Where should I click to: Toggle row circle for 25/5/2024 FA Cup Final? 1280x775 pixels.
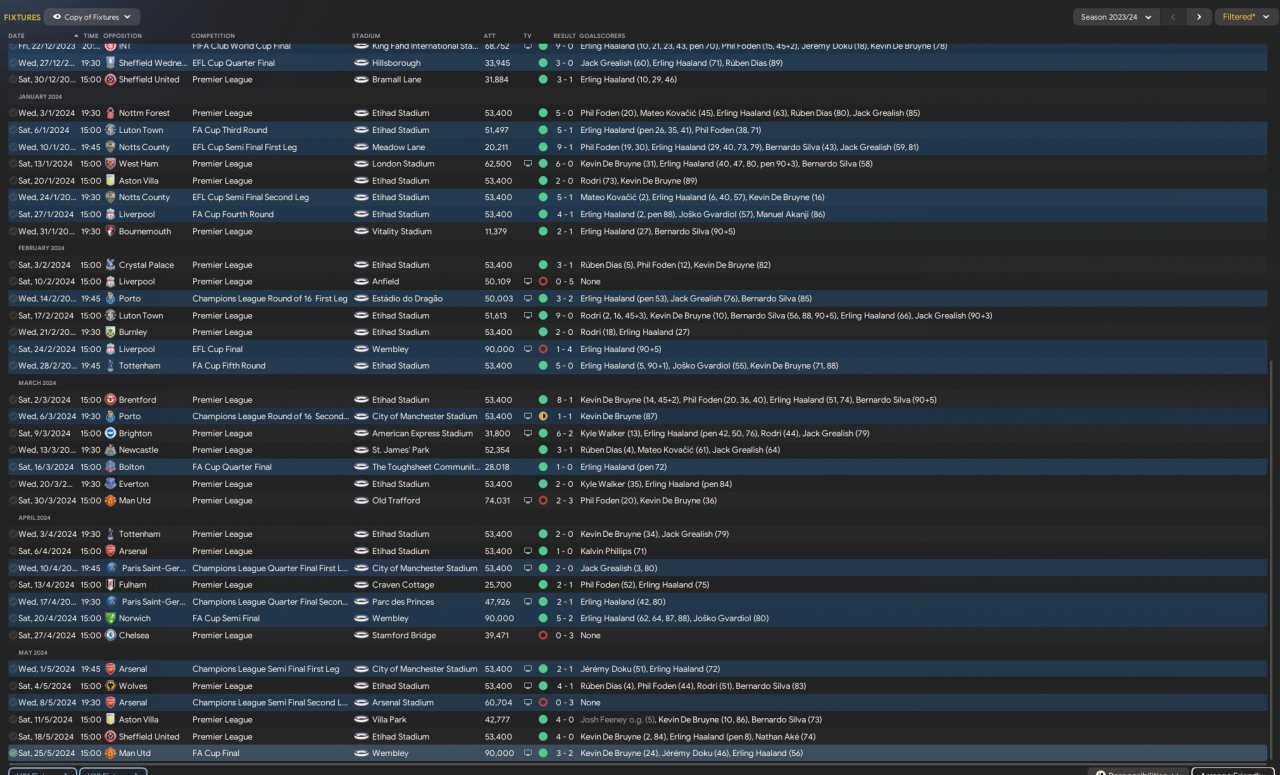point(13,753)
